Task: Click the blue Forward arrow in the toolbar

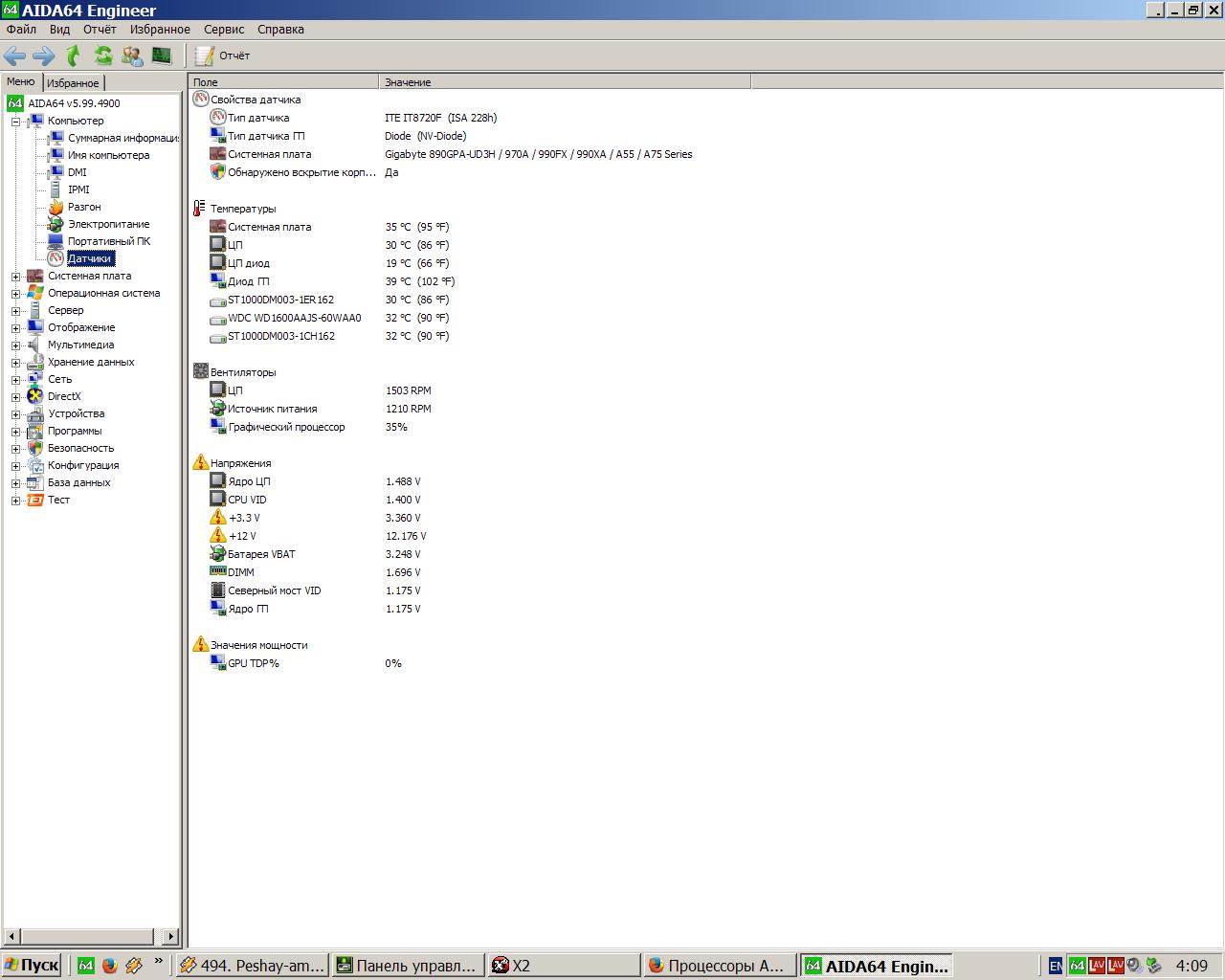Action: (44, 56)
